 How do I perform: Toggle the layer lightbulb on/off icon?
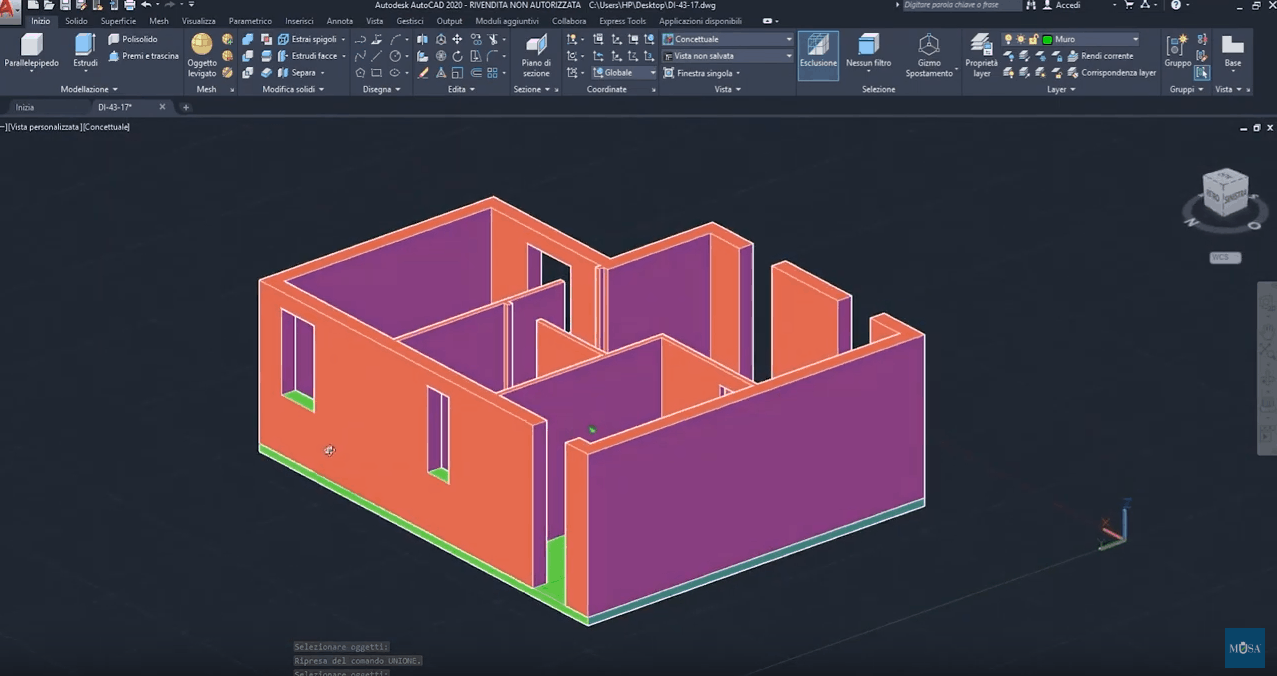pos(1008,39)
